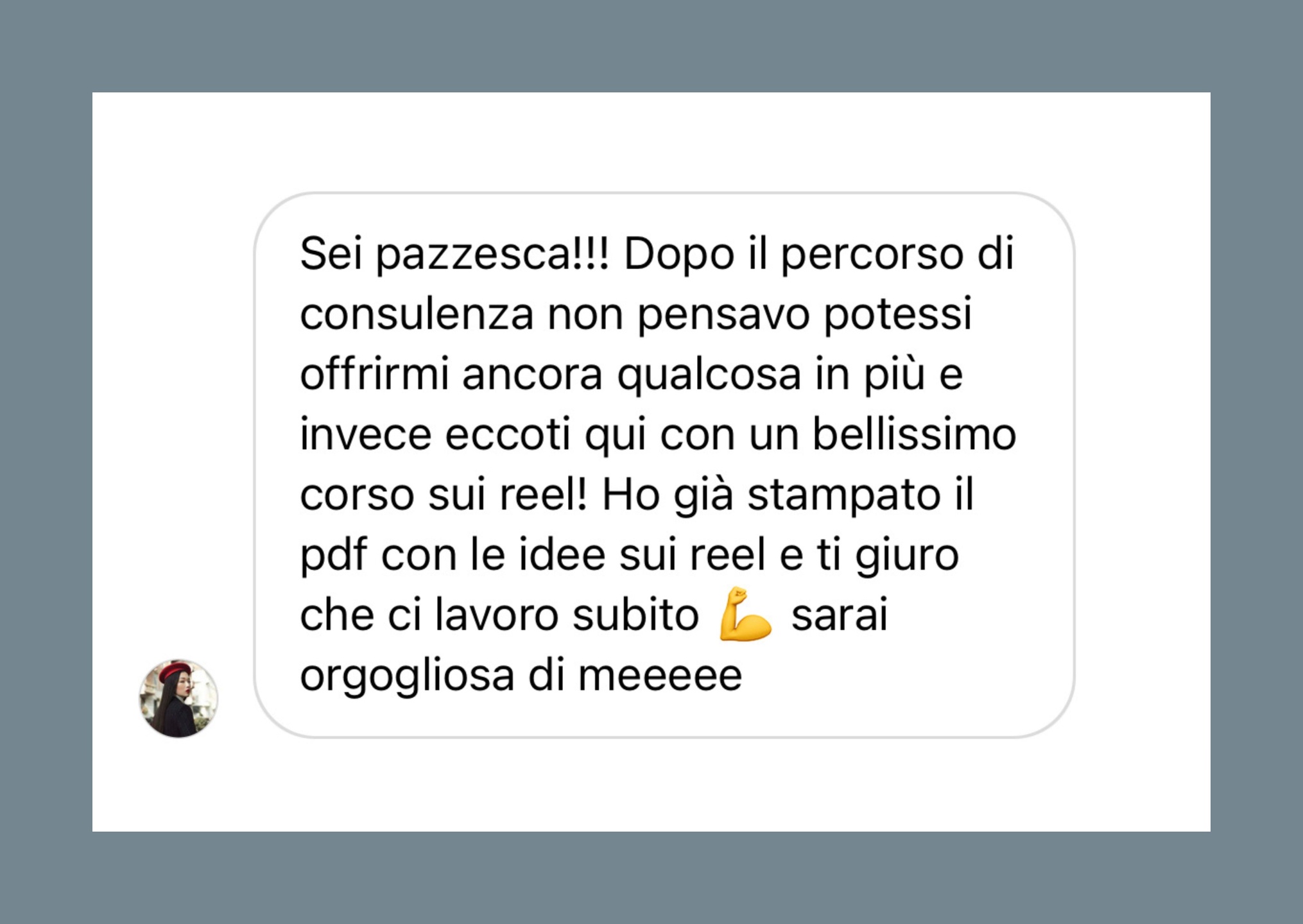Select the word "offrirmi" in the message
Screen dimensions: 1303x924
click(374, 374)
